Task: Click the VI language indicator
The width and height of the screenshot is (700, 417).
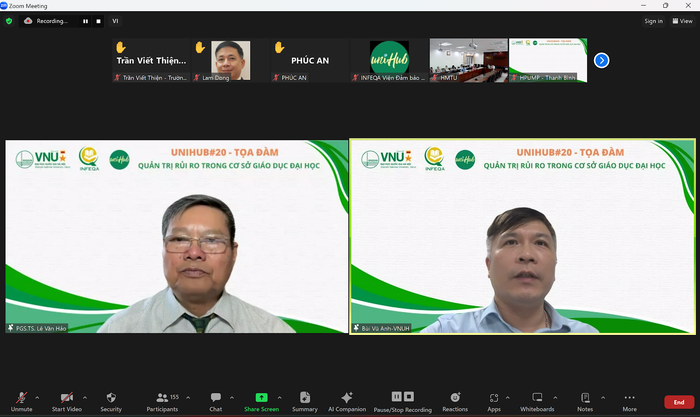Action: 115,21
